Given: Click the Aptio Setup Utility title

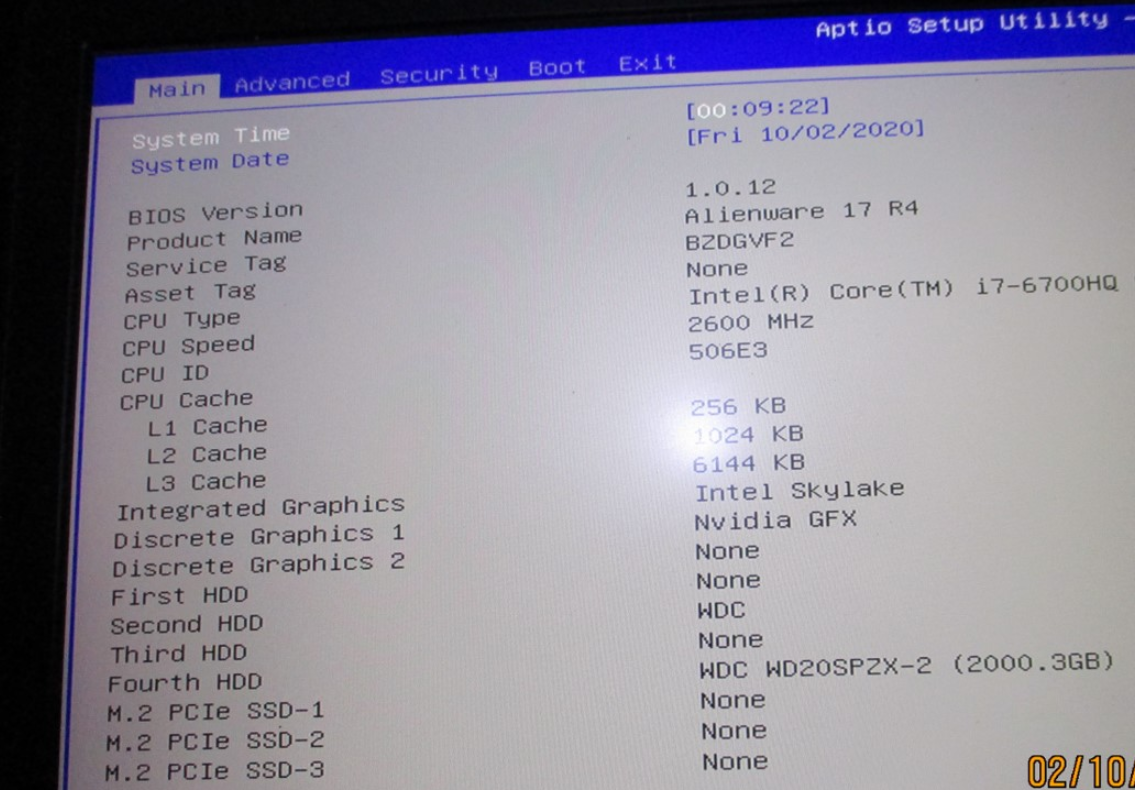Looking at the screenshot, I should click(961, 25).
